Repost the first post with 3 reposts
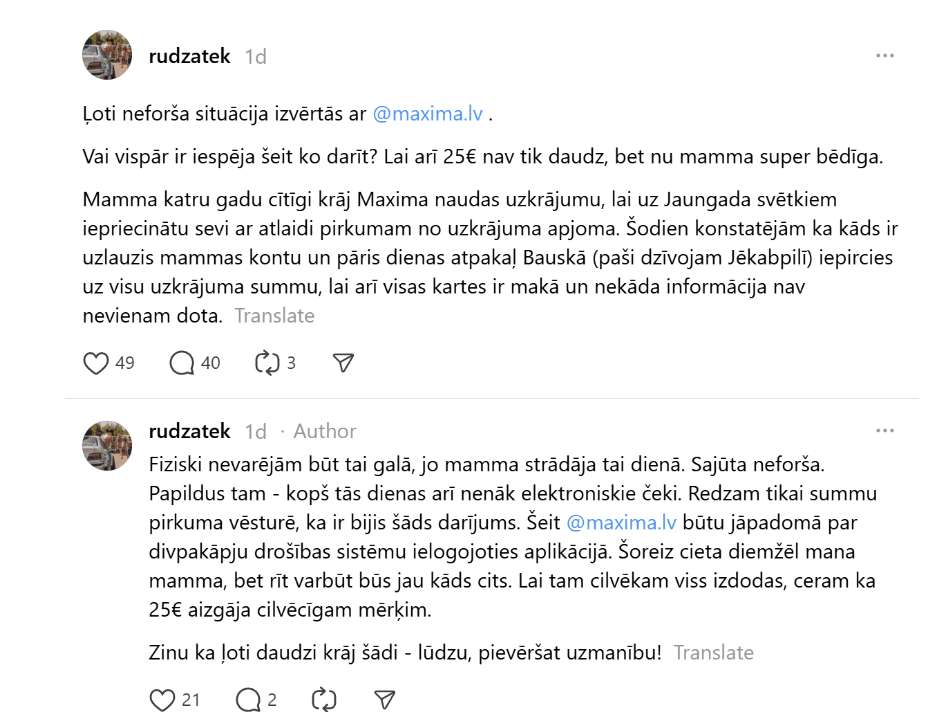 point(267,363)
